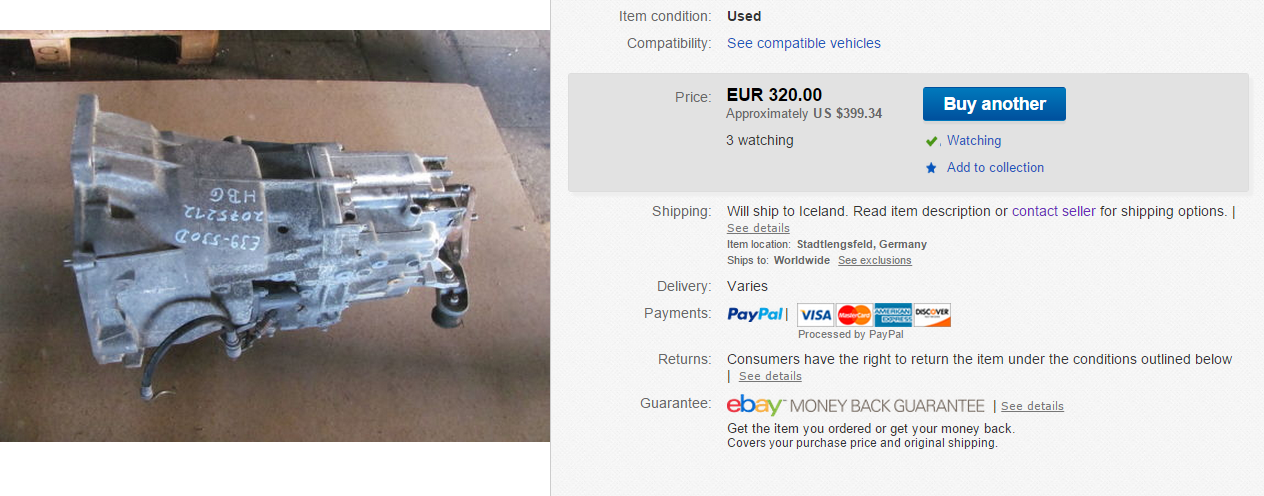Add item to collection
The width and height of the screenshot is (1264, 496).
point(995,168)
